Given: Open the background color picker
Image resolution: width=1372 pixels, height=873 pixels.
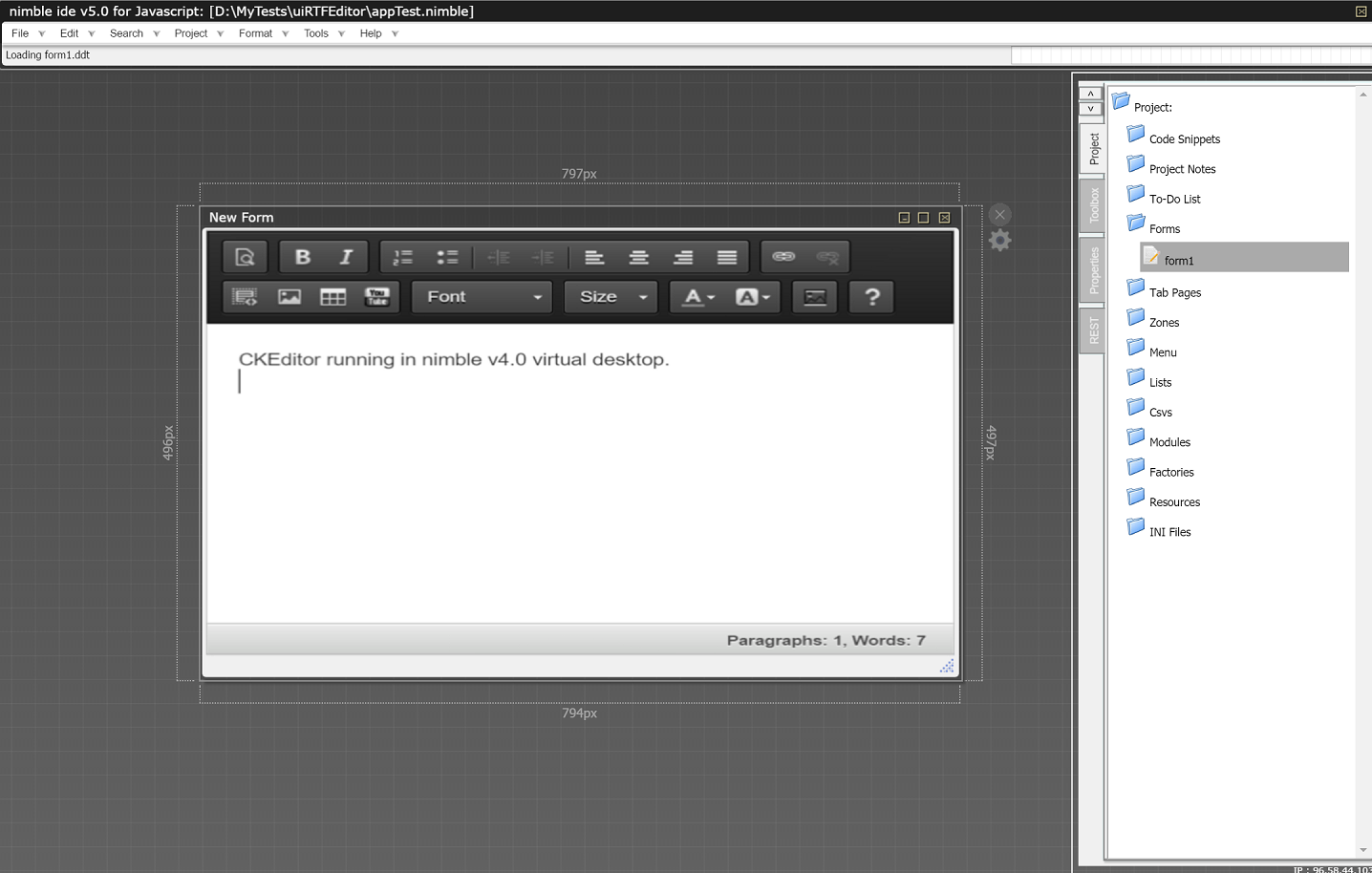Looking at the screenshot, I should (753, 297).
